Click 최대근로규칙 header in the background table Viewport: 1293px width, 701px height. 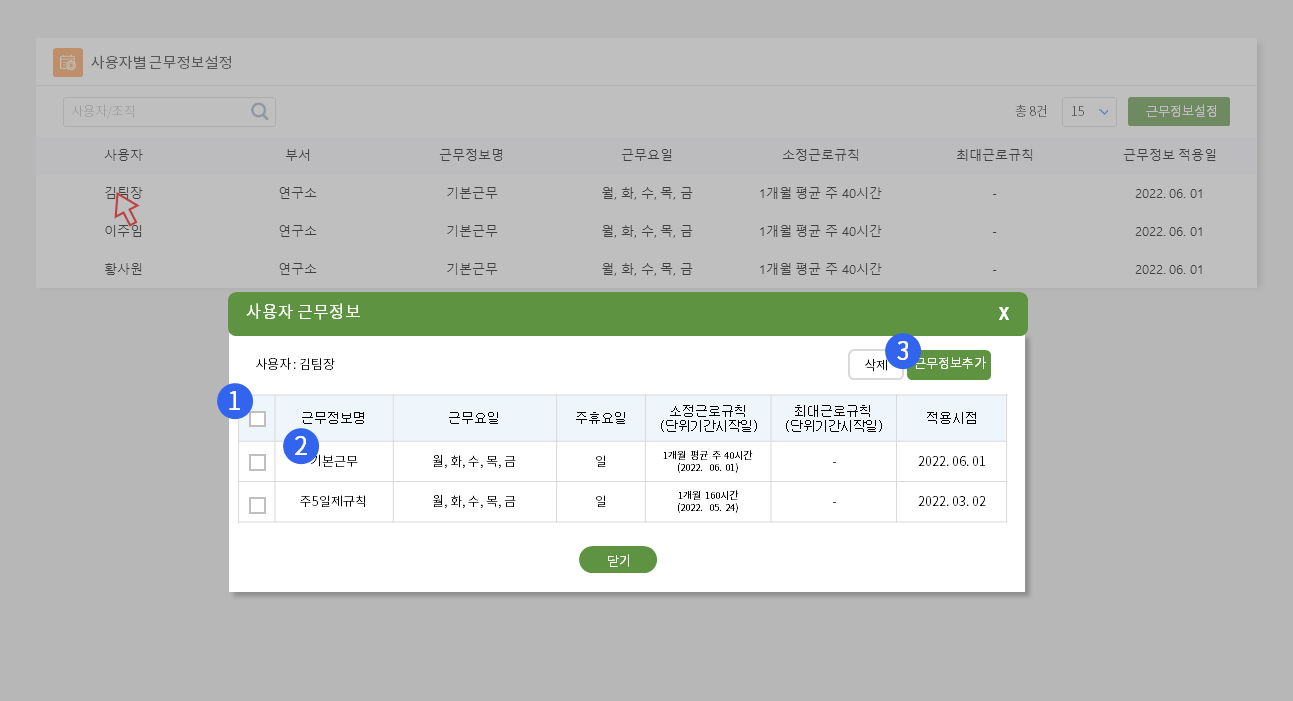(x=994, y=155)
